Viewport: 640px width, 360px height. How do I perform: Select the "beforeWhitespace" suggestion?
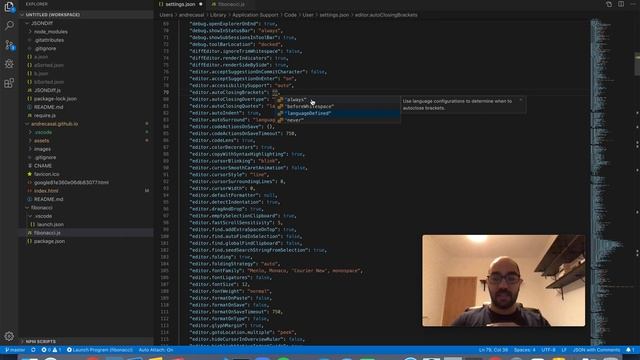coord(338,107)
